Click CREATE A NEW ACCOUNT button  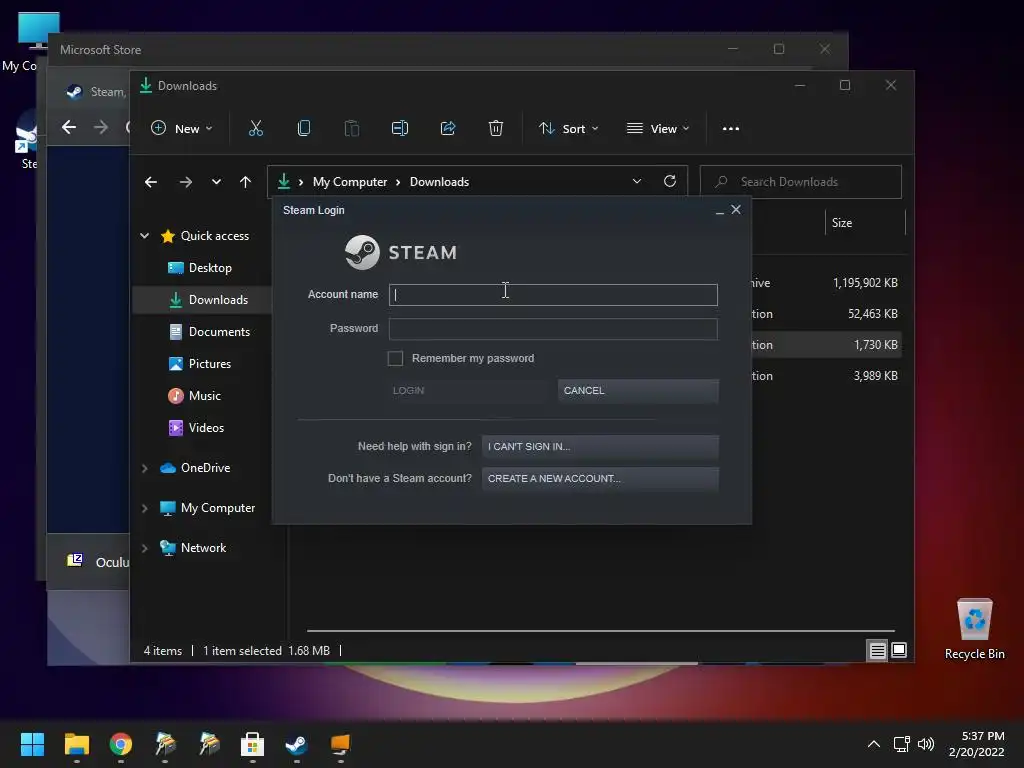tap(600, 479)
